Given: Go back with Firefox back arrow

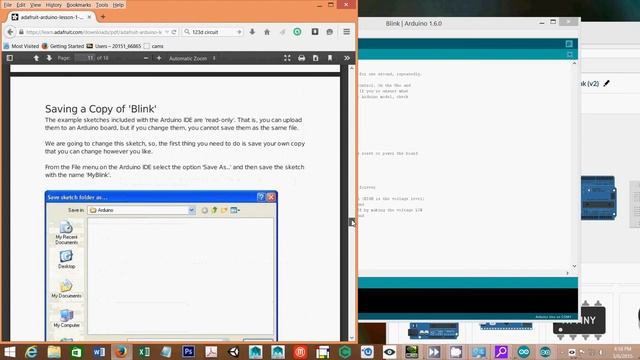Looking at the screenshot, I should click(x=11, y=32).
